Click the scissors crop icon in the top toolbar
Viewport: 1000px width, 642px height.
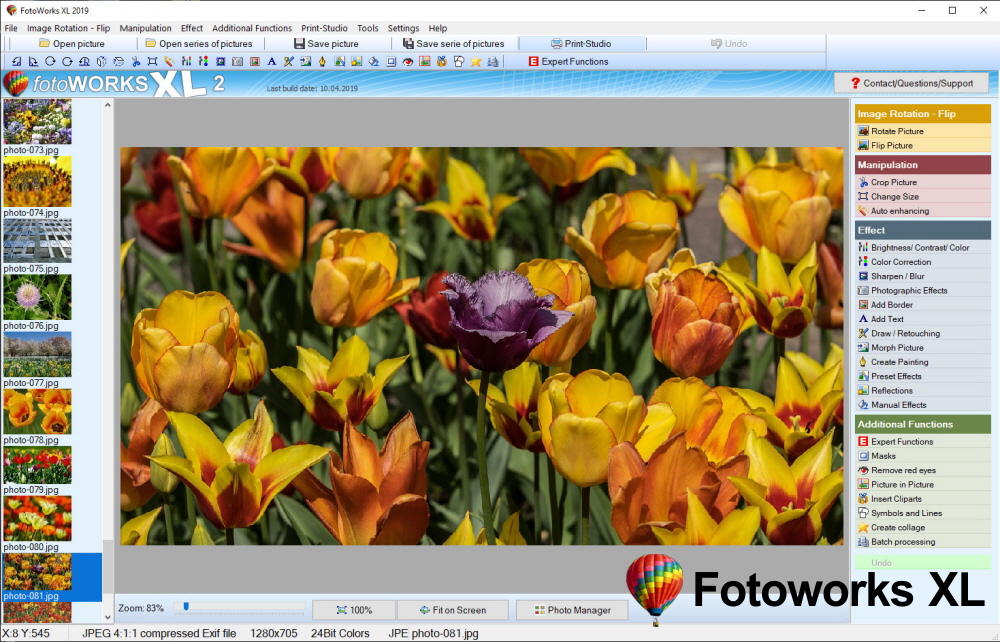[135, 62]
